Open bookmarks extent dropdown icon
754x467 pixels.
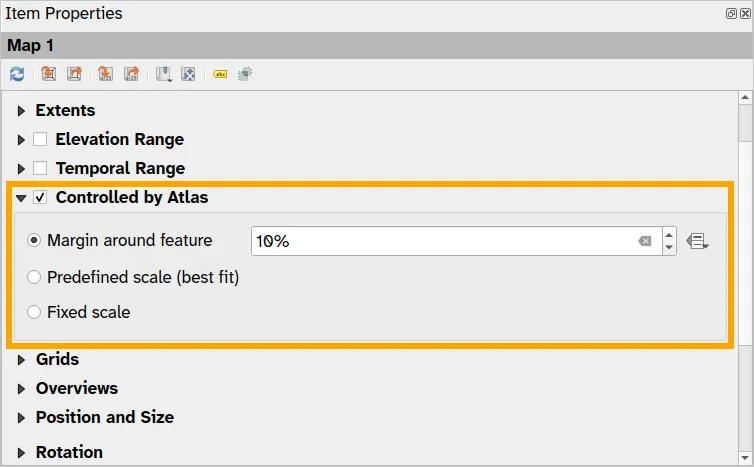click(163, 74)
